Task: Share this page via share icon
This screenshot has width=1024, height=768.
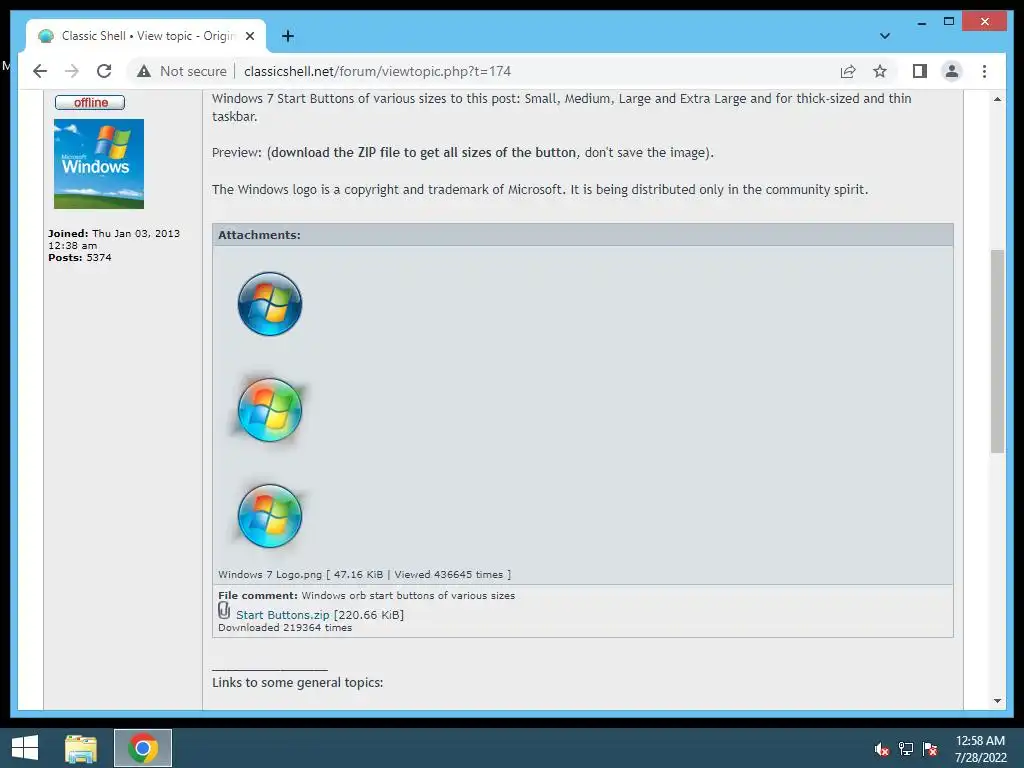Action: (848, 71)
